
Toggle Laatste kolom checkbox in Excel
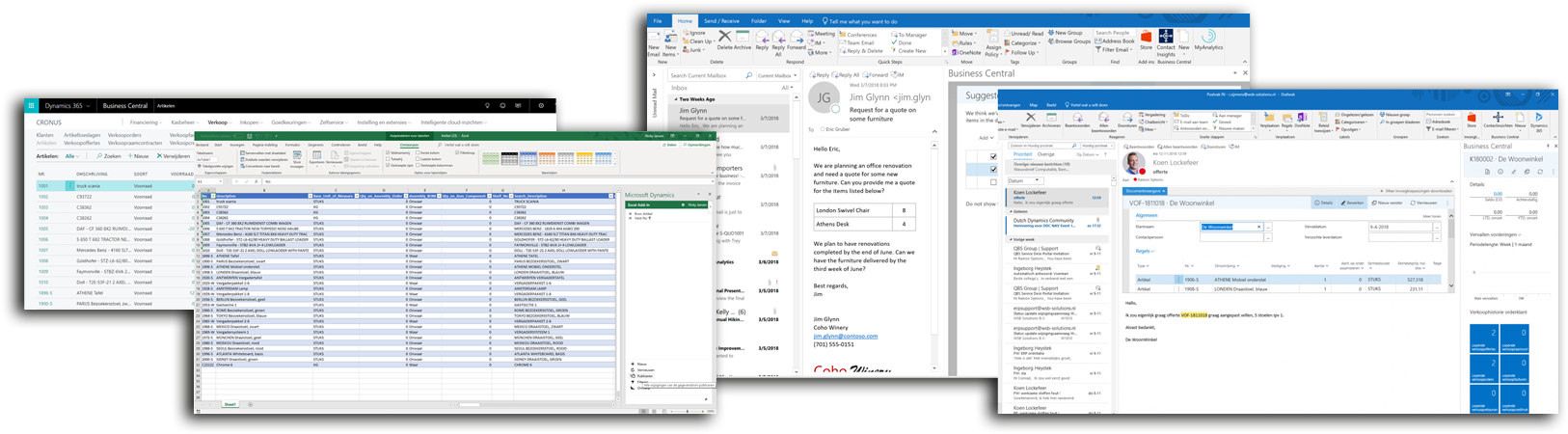point(418,159)
